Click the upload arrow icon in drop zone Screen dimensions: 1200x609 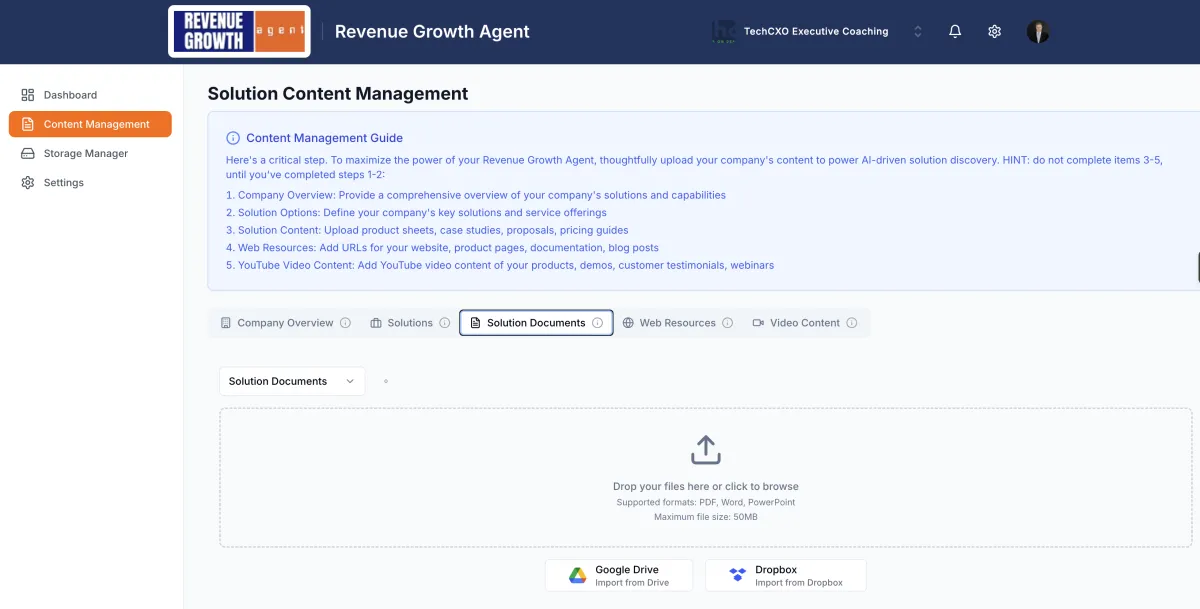[x=706, y=450]
